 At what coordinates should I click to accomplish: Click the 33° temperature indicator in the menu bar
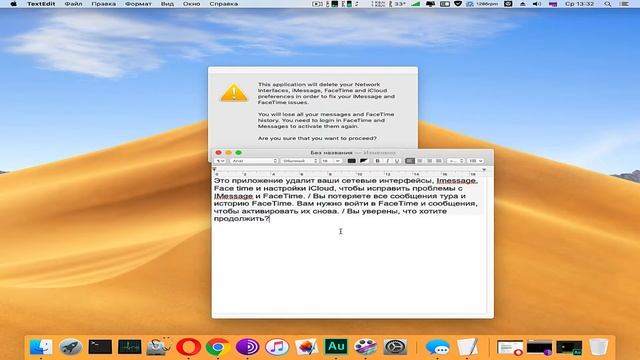point(397,4)
